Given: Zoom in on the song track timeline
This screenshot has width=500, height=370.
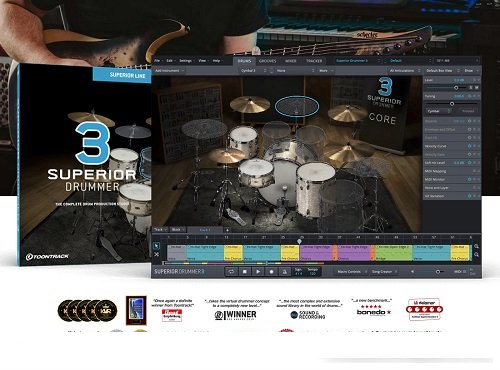Looking at the screenshot, I should pyautogui.click(x=477, y=246).
